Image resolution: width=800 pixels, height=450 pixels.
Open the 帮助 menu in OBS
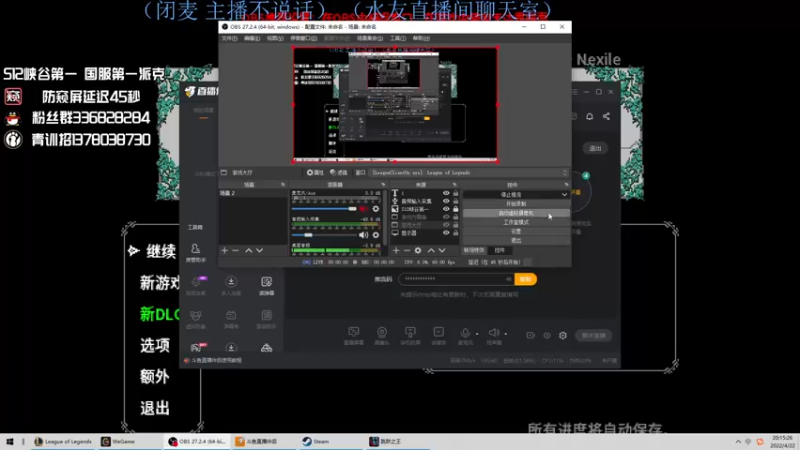pos(421,38)
